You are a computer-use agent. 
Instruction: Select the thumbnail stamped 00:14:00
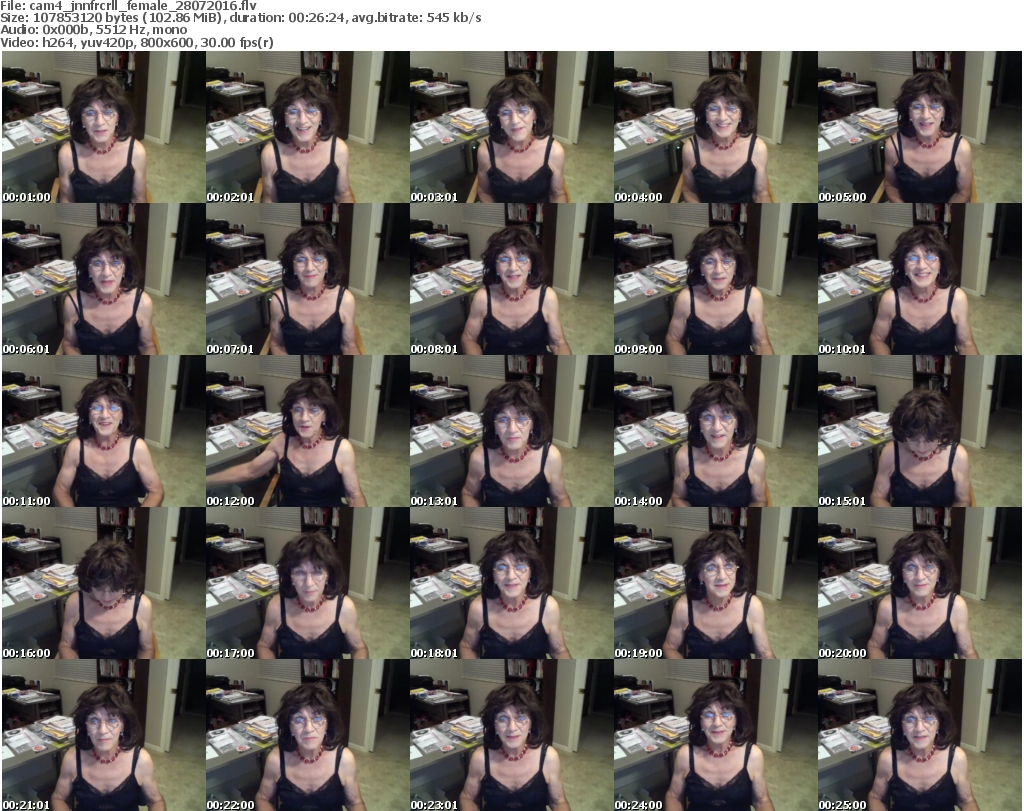(715, 431)
